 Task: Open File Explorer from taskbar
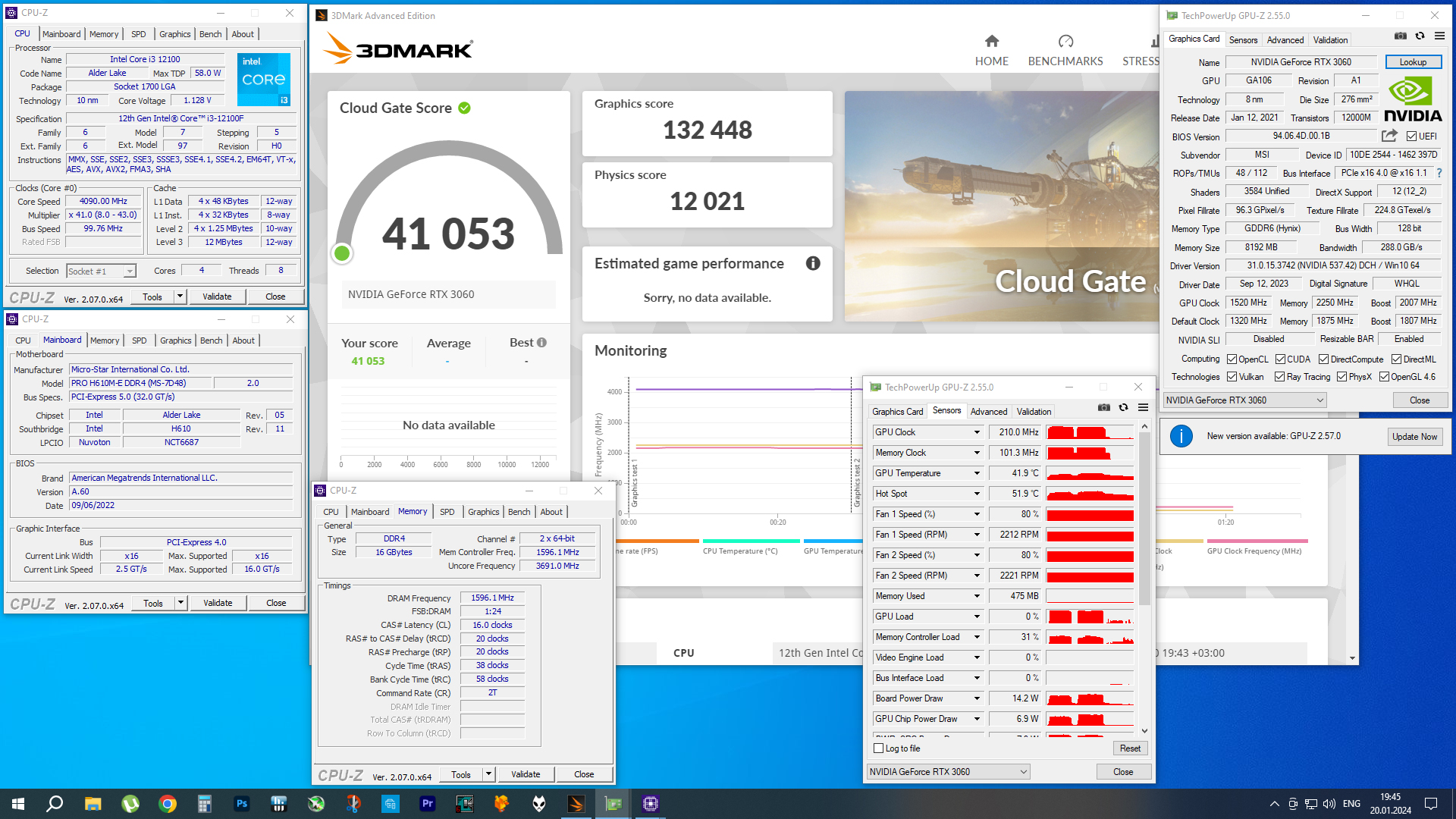pos(93,804)
